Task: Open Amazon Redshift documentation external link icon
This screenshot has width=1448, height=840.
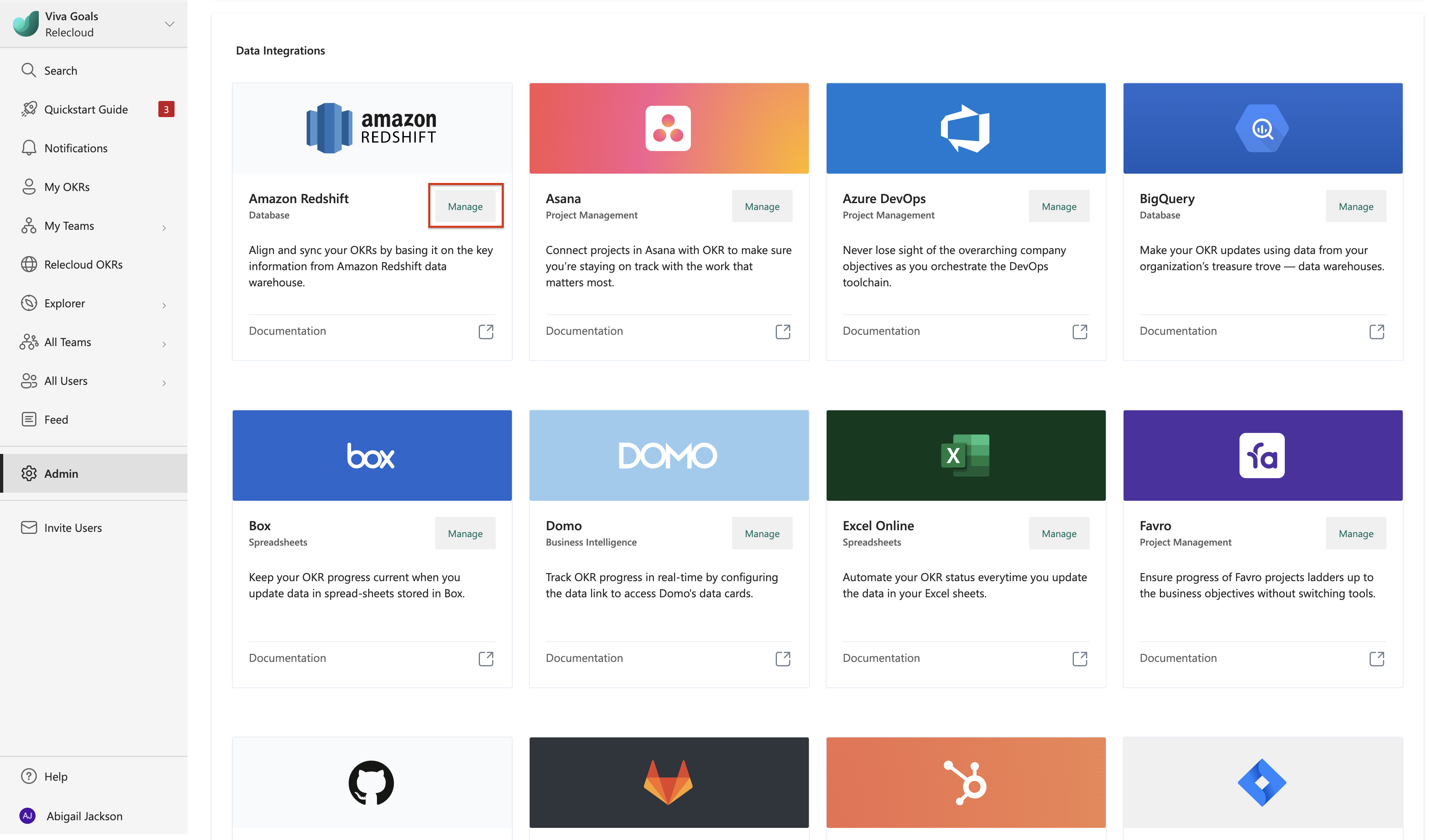Action: pos(486,332)
